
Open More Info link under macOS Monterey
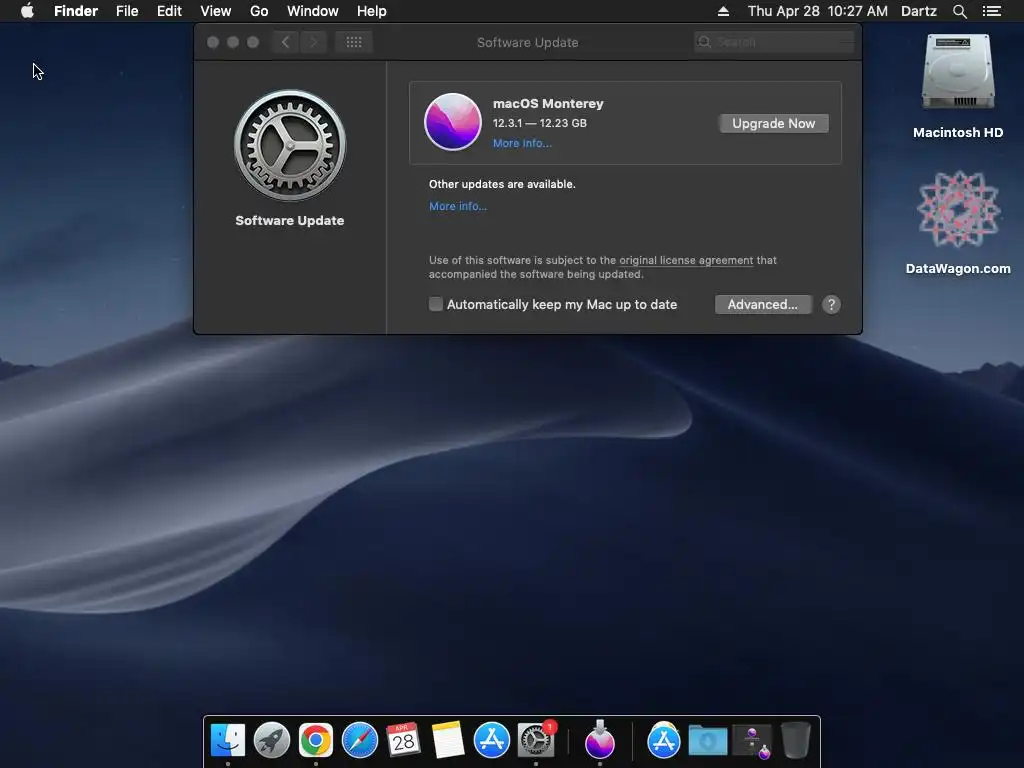(x=522, y=143)
